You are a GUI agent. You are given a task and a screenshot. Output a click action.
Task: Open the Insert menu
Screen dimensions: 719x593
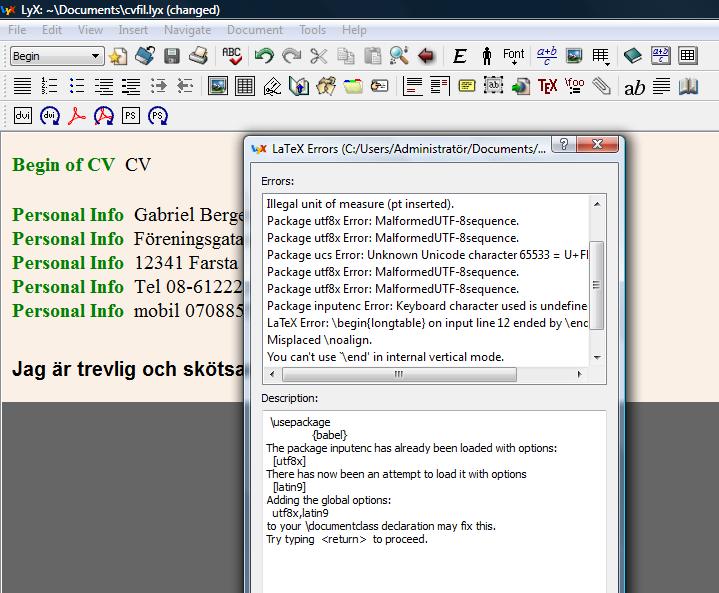[133, 30]
